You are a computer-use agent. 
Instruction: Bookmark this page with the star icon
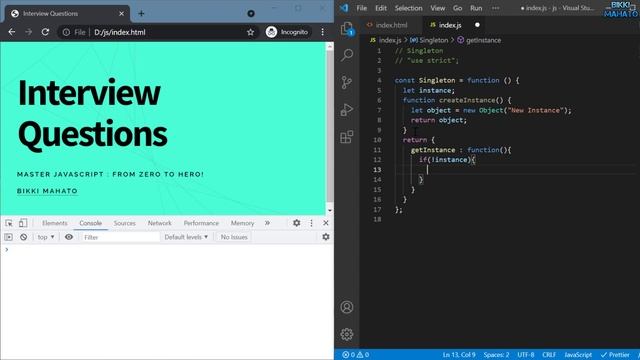250,32
